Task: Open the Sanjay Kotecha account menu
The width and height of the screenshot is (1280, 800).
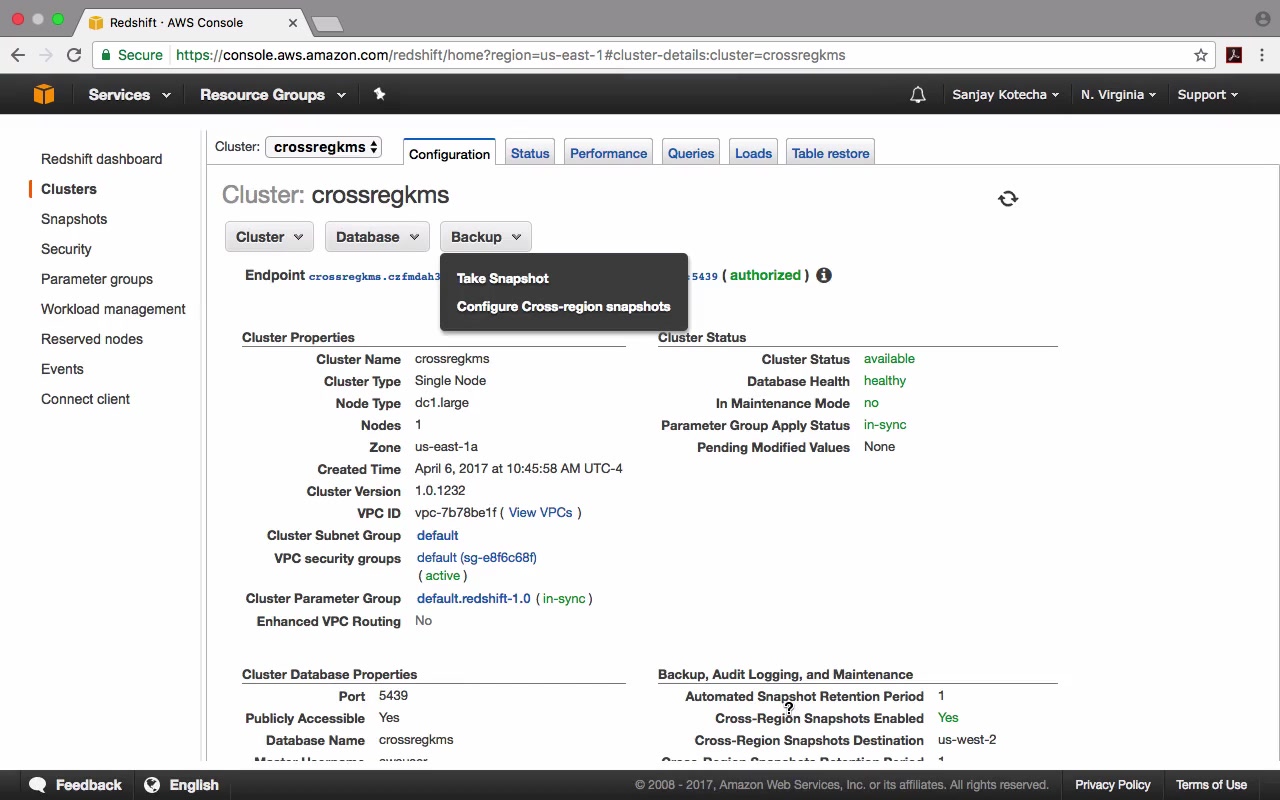Action: click(x=1005, y=95)
